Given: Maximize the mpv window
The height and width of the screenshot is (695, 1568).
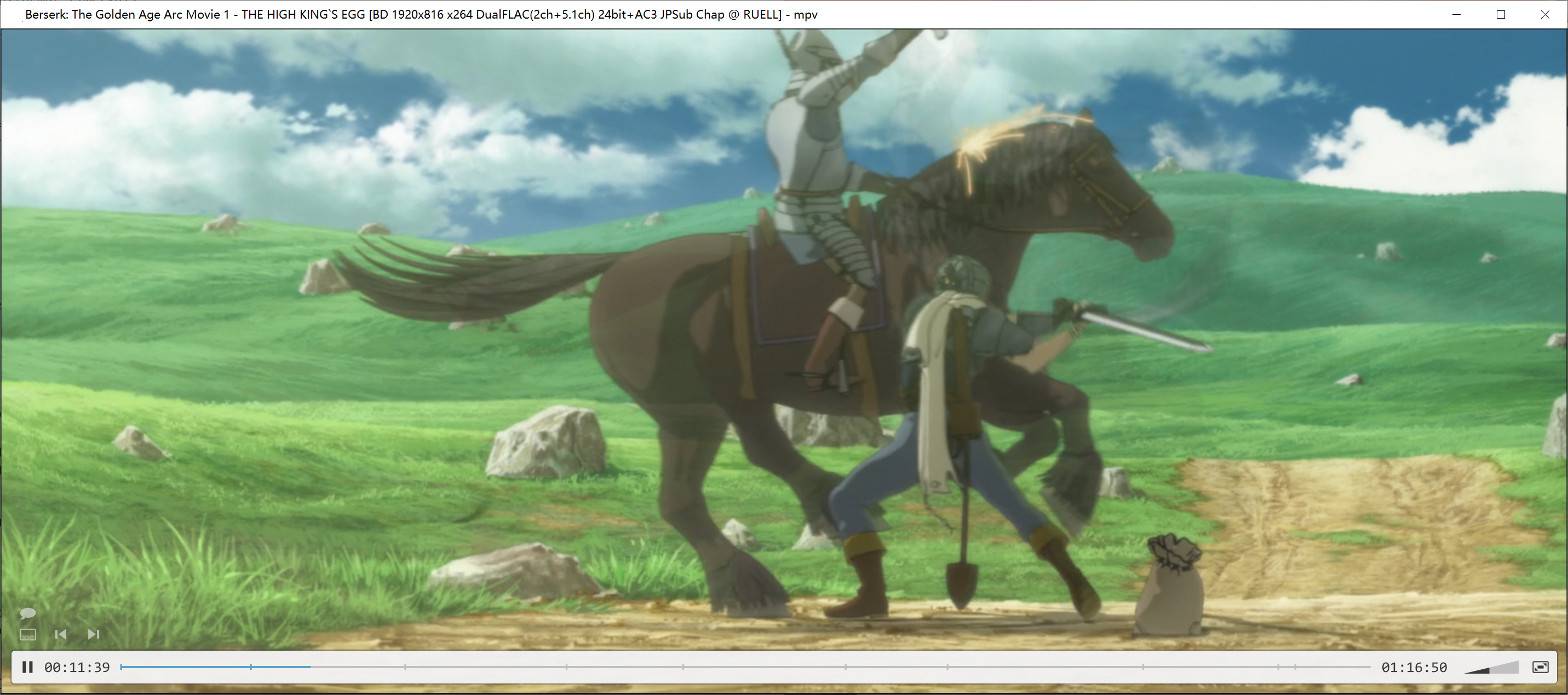Looking at the screenshot, I should [1501, 15].
